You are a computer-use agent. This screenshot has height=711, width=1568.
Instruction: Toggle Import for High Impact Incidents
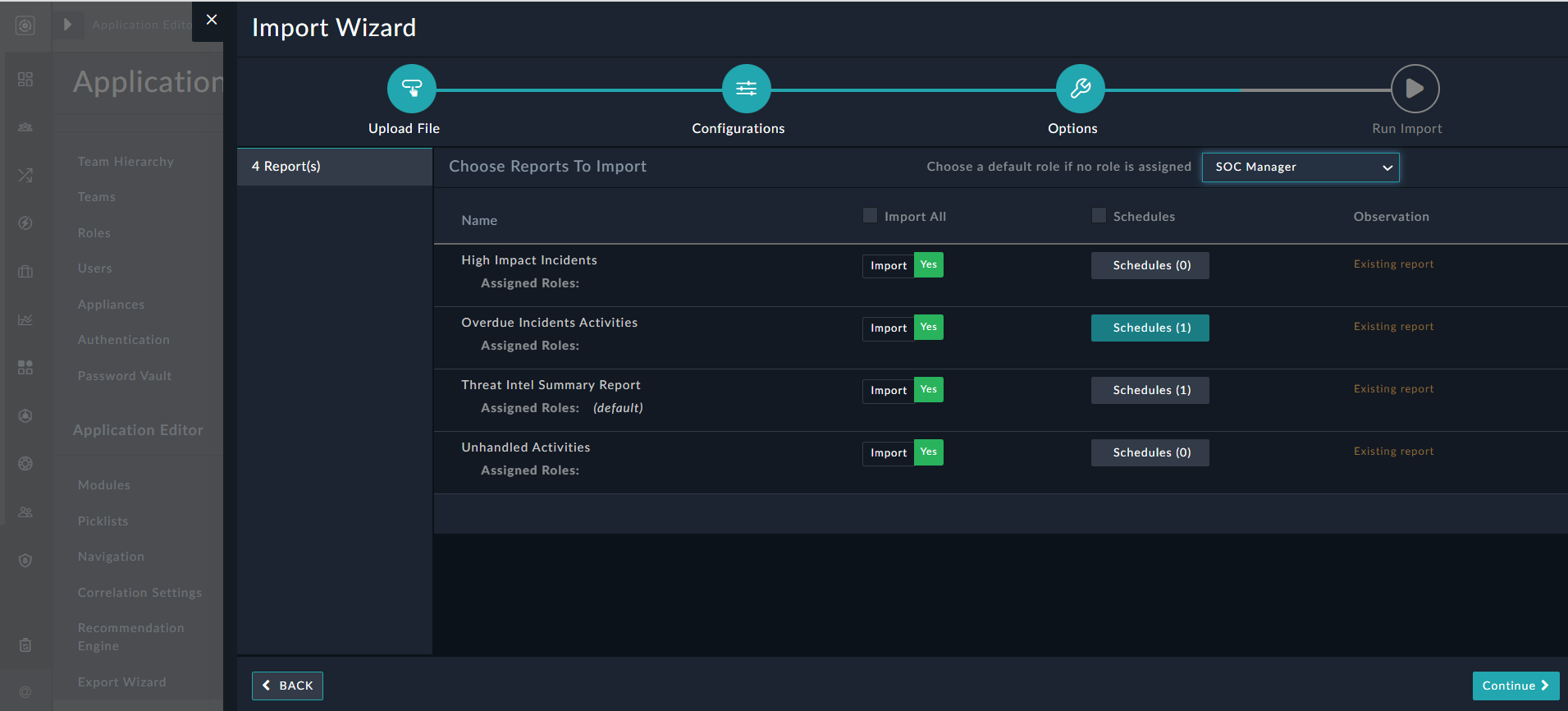(x=903, y=265)
